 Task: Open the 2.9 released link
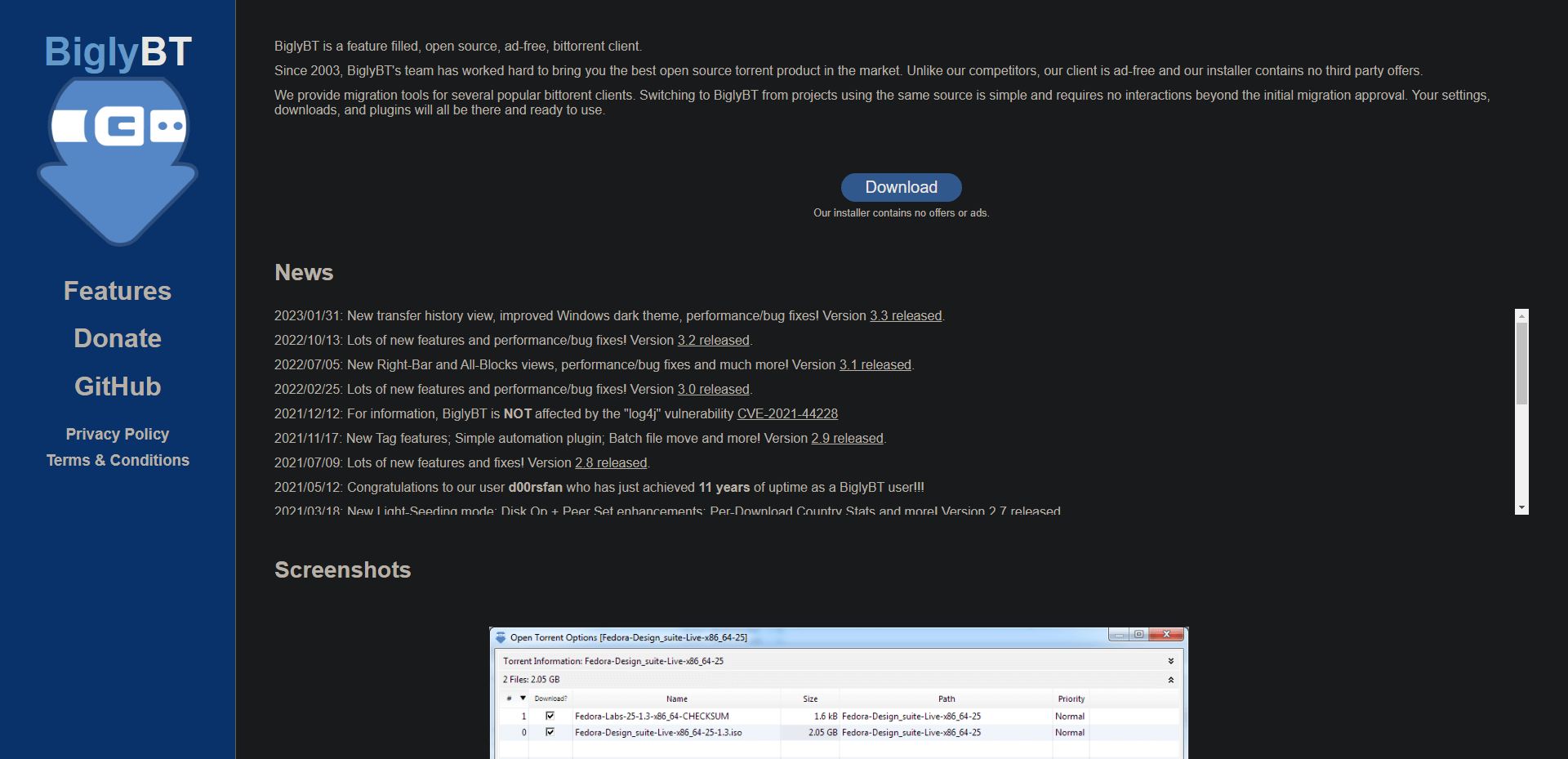(x=847, y=439)
